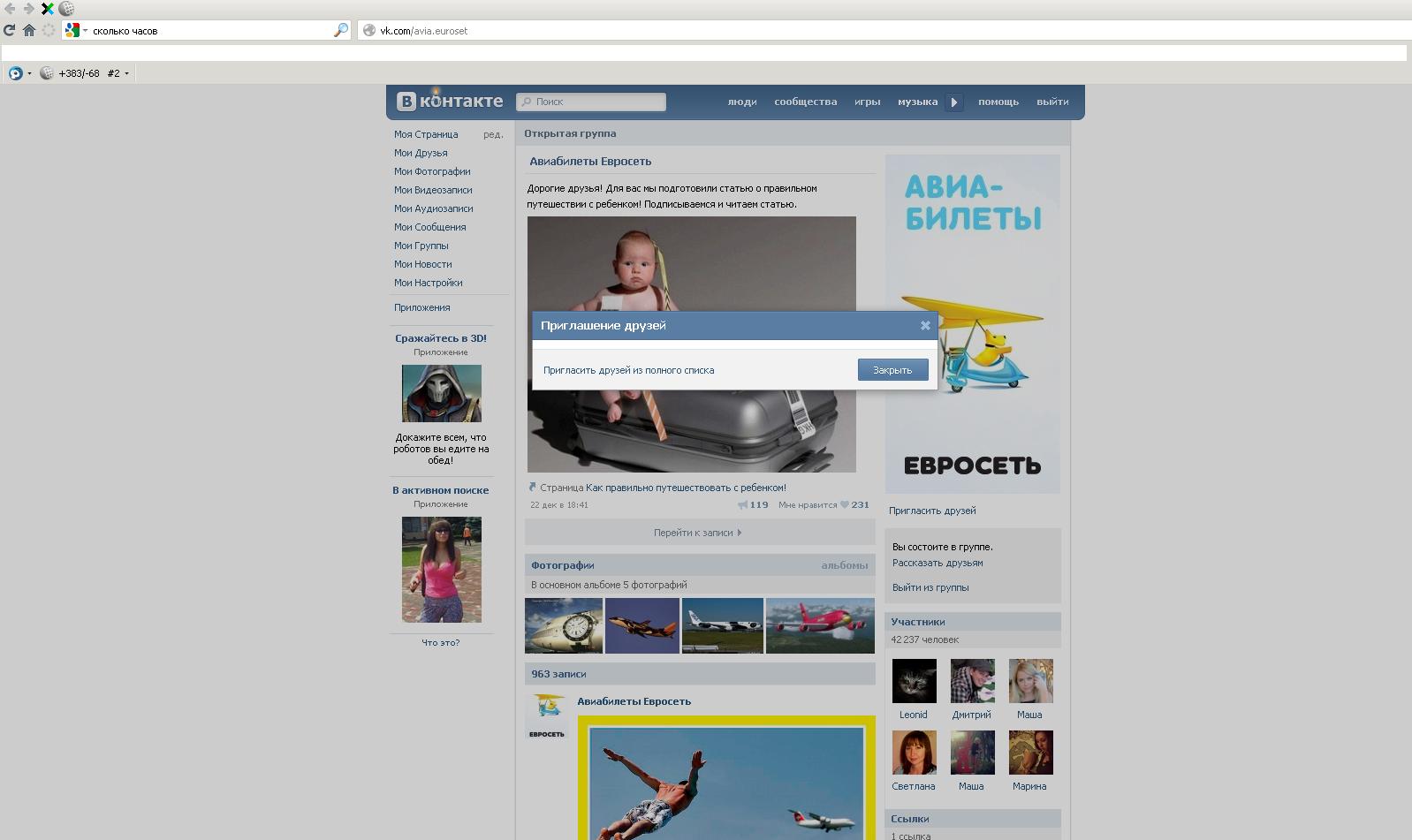1412x840 pixels.
Task: Open member Светлана's avatar
Action: pyautogui.click(x=915, y=753)
